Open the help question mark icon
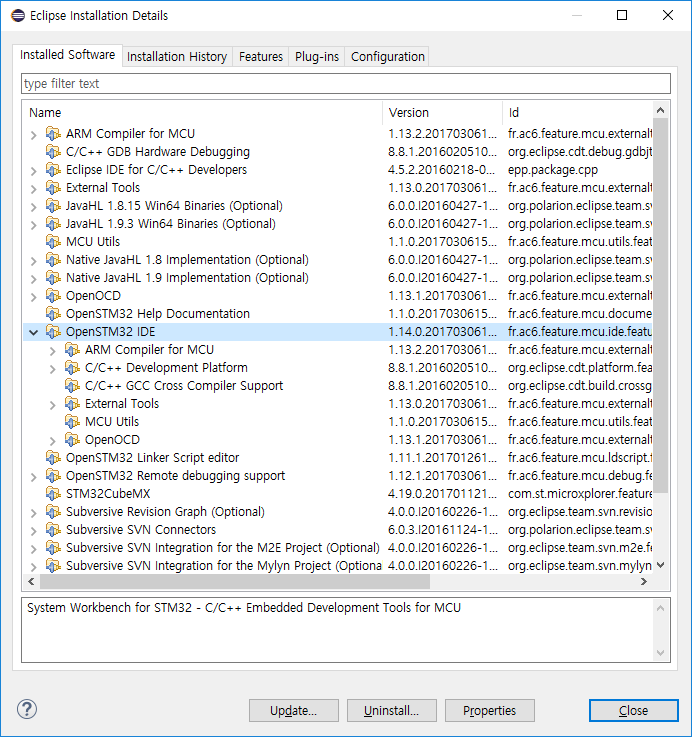 pos(27,709)
